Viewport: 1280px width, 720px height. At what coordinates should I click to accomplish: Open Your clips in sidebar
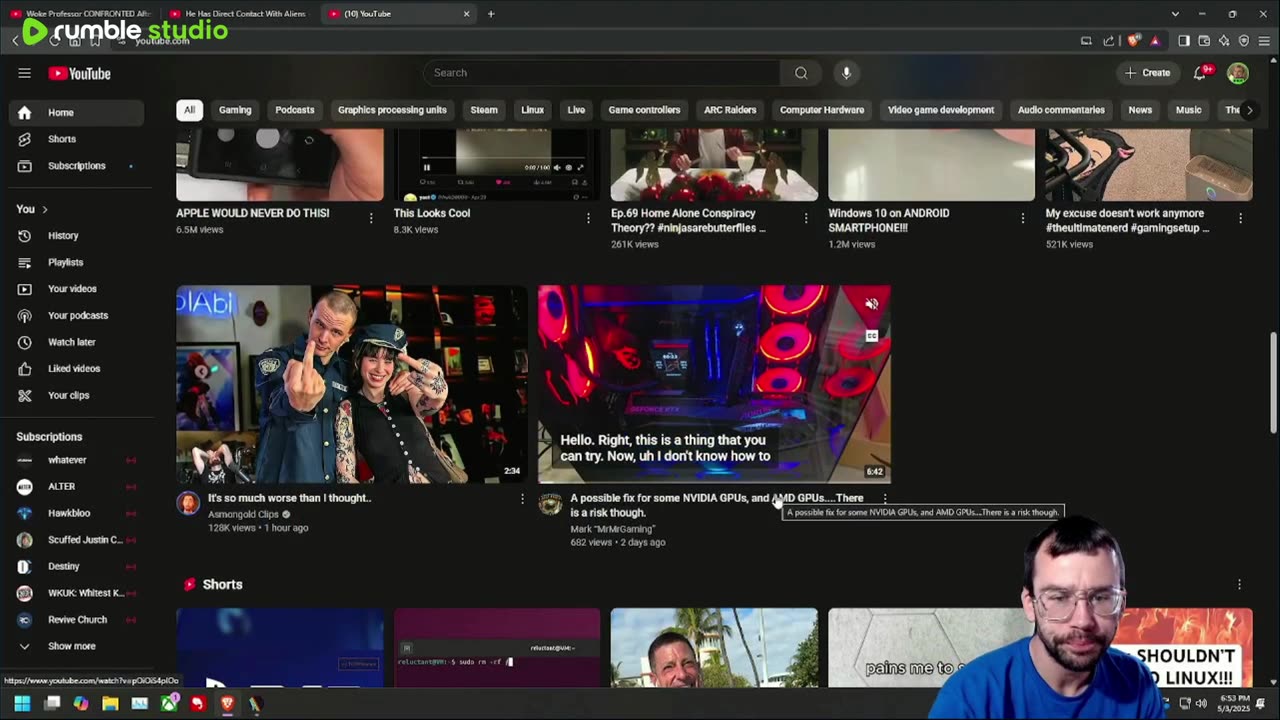tap(77, 395)
